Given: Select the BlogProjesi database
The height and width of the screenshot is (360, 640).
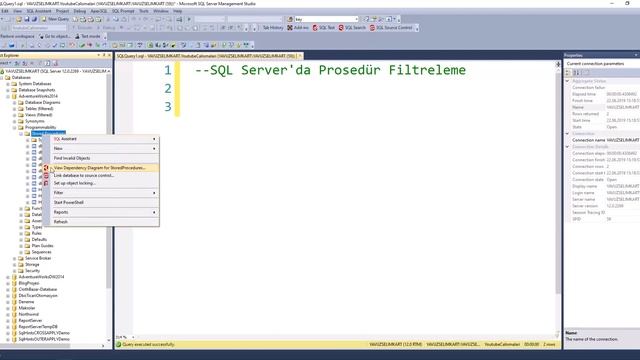Looking at the screenshot, I should tap(29, 283).
